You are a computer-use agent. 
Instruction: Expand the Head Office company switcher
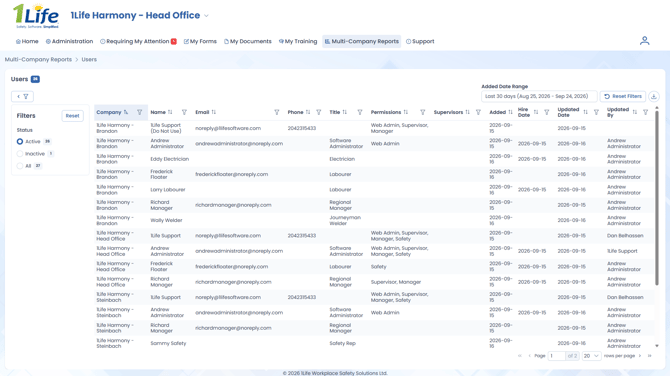[206, 16]
